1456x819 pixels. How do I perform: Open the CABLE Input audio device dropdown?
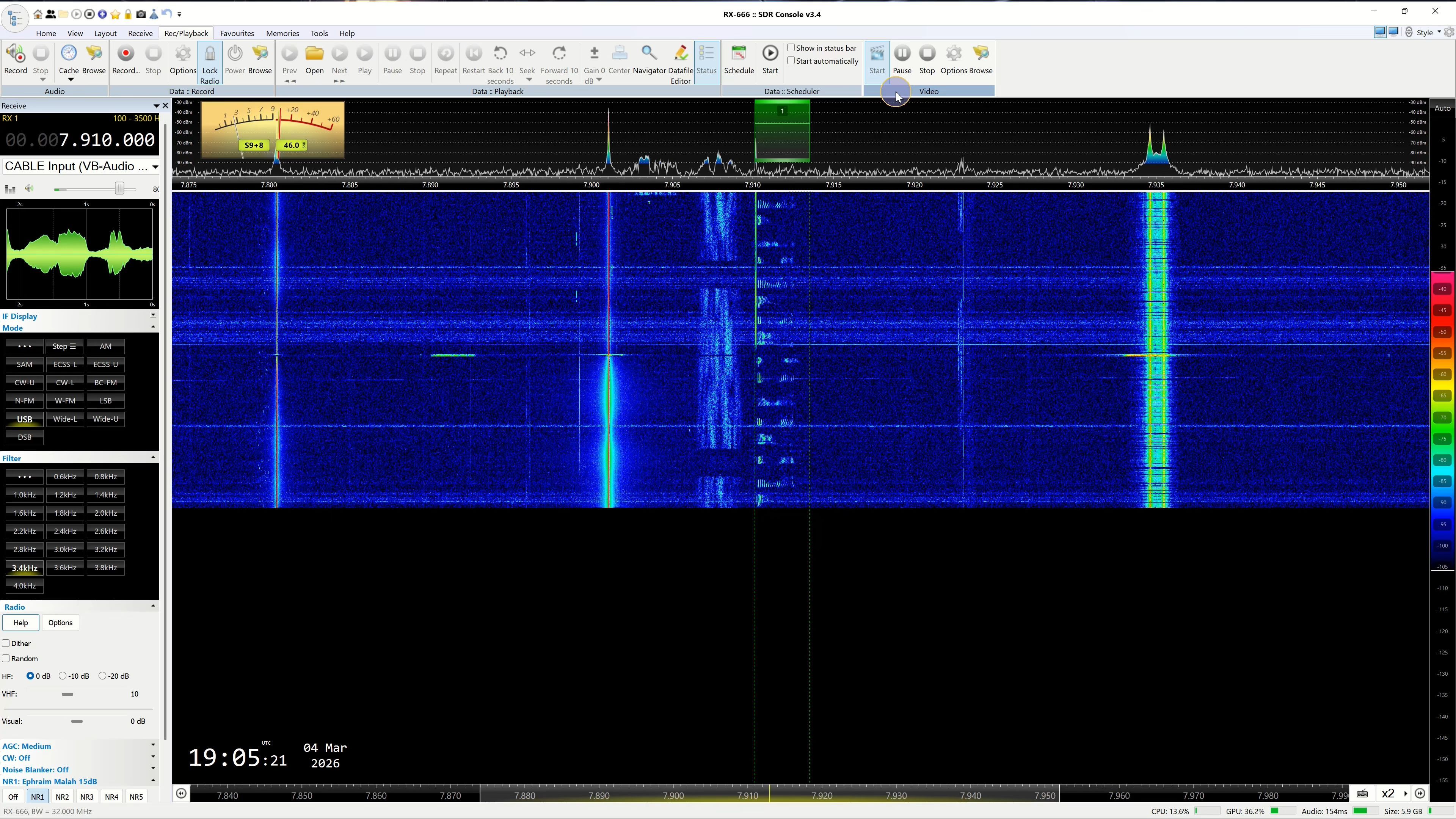click(154, 166)
